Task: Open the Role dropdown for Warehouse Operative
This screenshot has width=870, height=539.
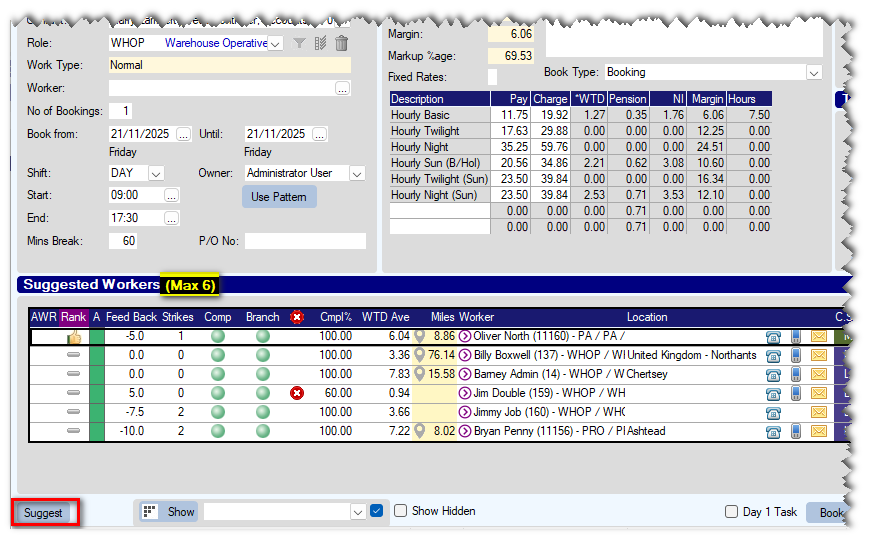Action: (x=275, y=43)
